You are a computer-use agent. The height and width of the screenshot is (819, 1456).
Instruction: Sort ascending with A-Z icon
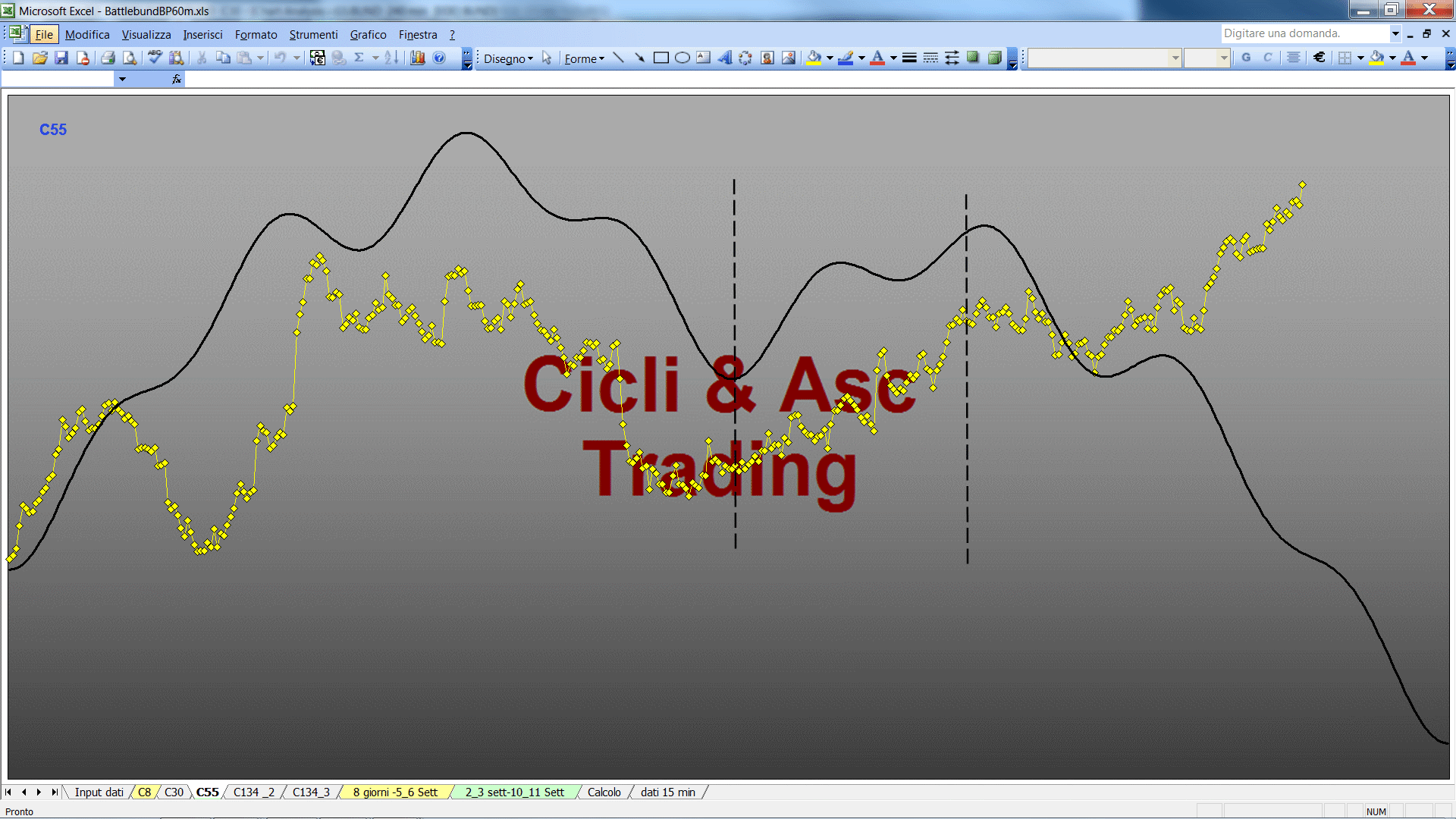(391, 58)
